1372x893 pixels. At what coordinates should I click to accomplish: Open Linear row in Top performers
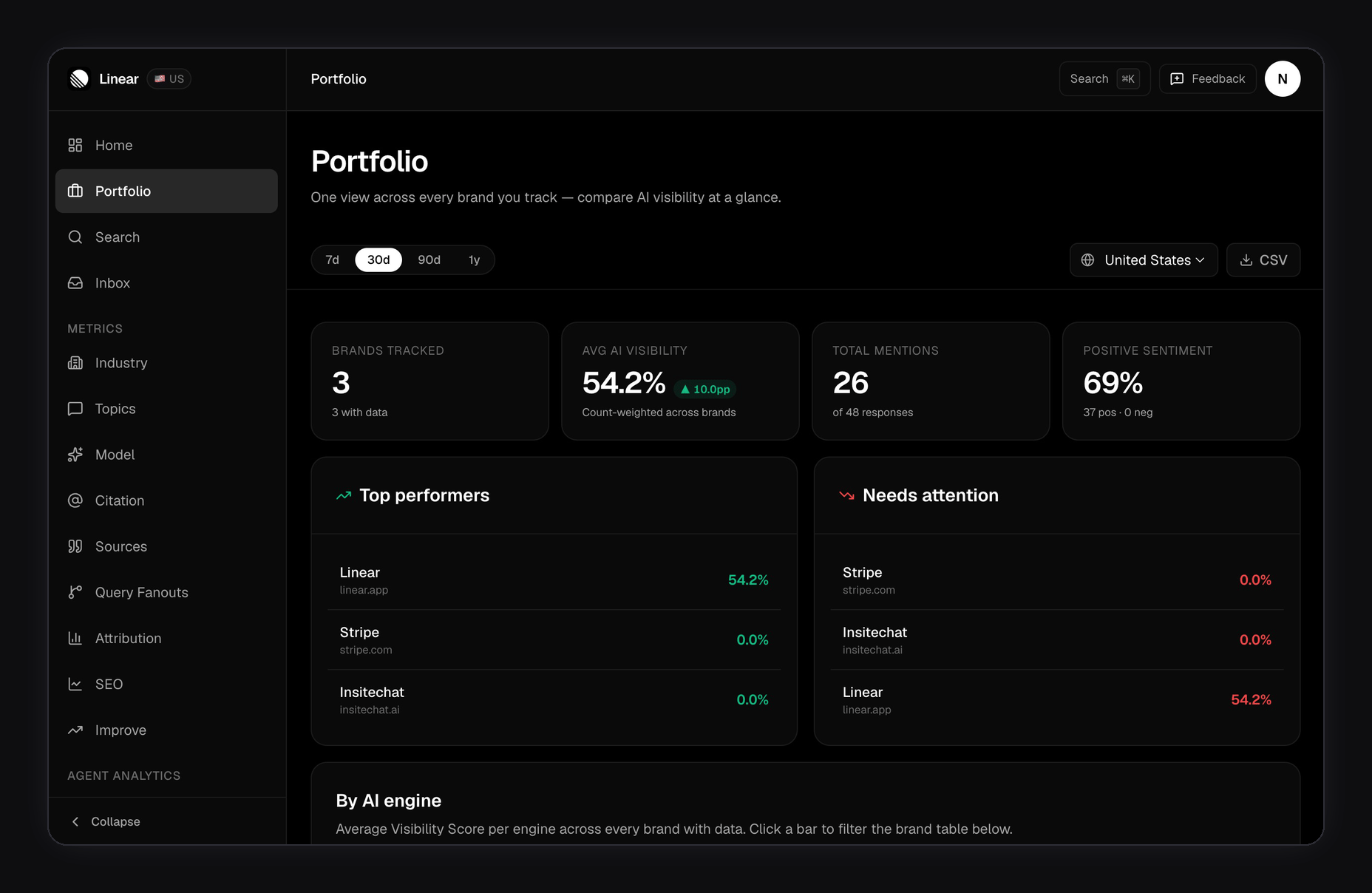(x=554, y=580)
